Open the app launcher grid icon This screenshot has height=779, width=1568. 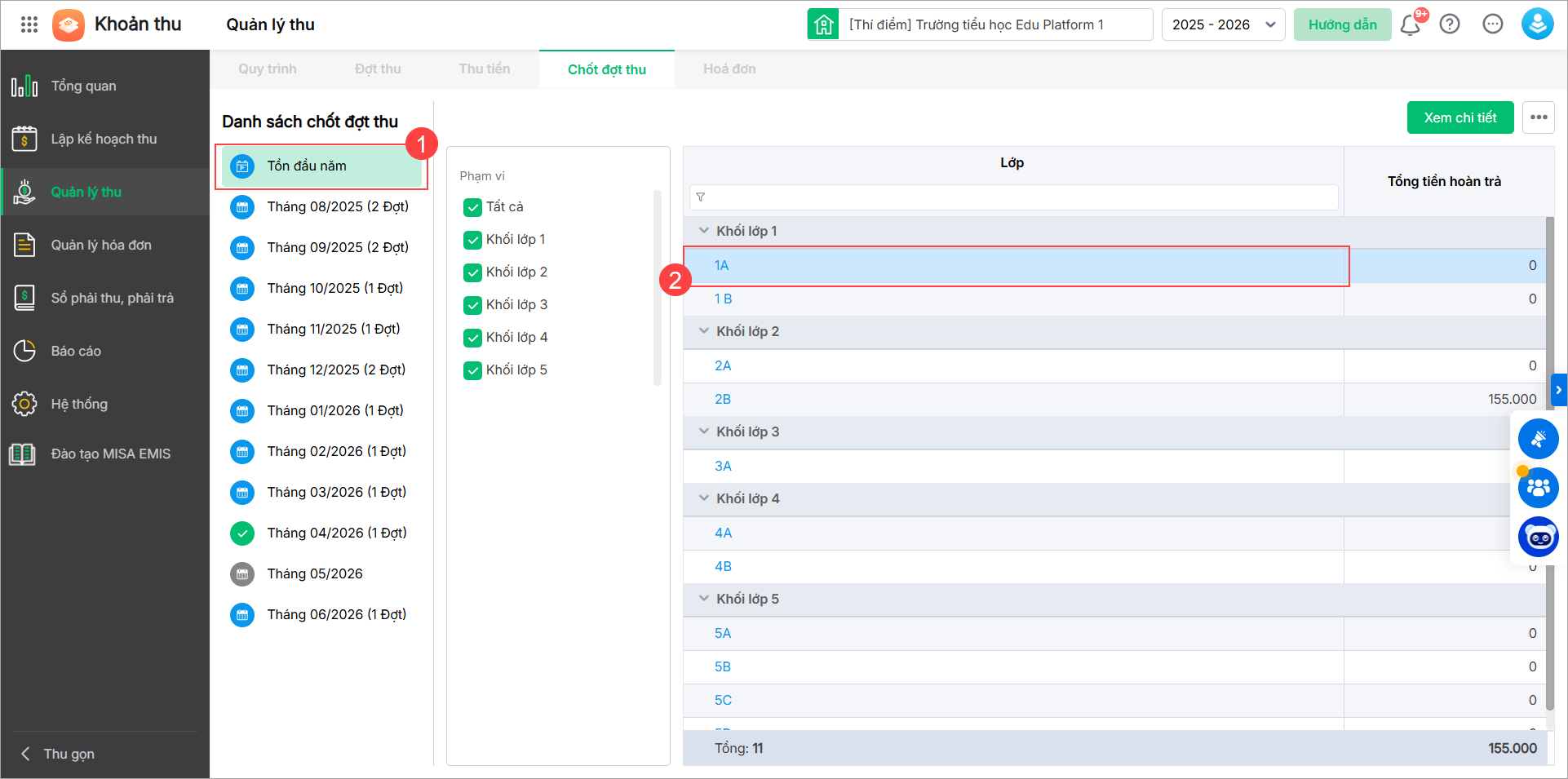tap(29, 24)
